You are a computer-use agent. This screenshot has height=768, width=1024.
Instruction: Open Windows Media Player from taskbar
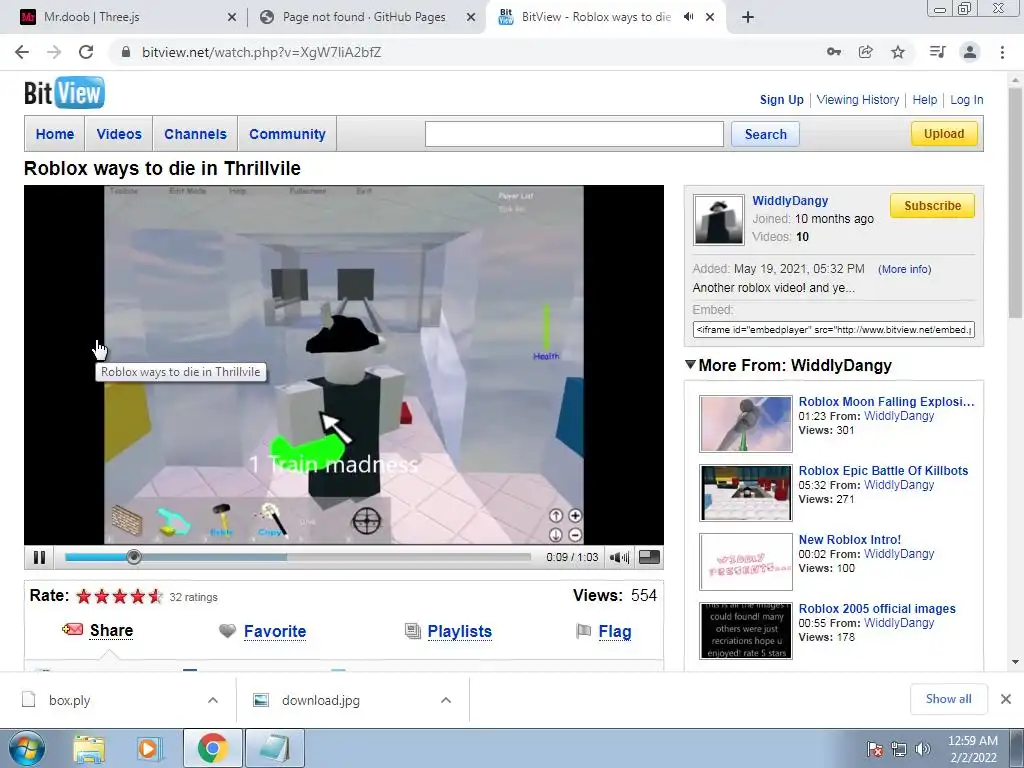(x=150, y=749)
